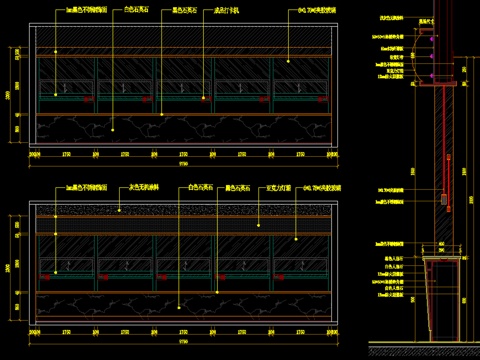Image resolution: width=480 pixels, height=360 pixels.
Task: Click the 亚克力灯箱 annotation in bottom elevation
Action: (279, 188)
